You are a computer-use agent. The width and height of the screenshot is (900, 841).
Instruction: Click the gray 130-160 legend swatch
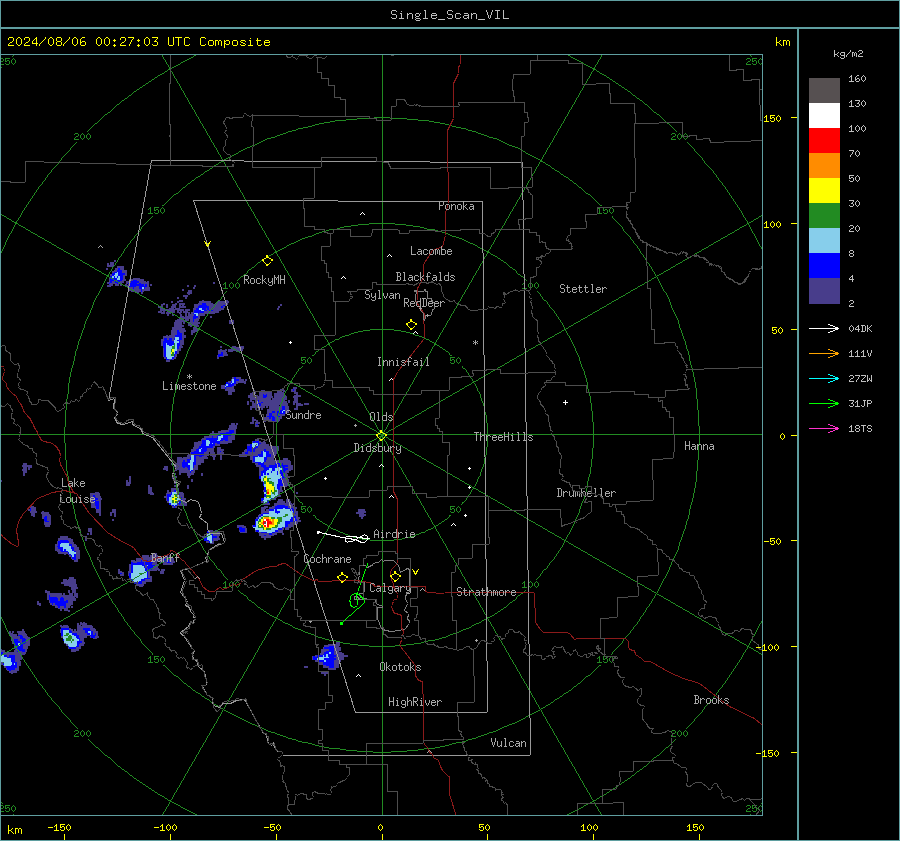coord(824,90)
